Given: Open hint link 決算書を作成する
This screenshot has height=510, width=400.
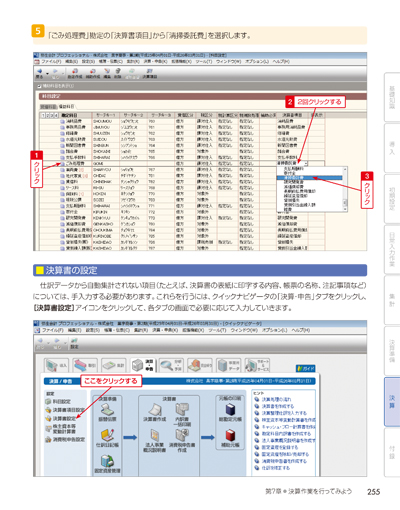Looking at the screenshot, I should [278, 406].
